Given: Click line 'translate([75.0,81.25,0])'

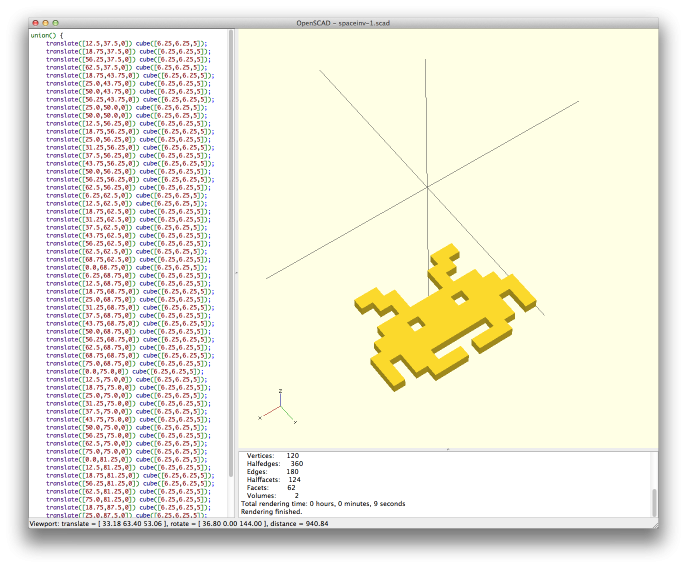Looking at the screenshot, I should click(128, 500).
